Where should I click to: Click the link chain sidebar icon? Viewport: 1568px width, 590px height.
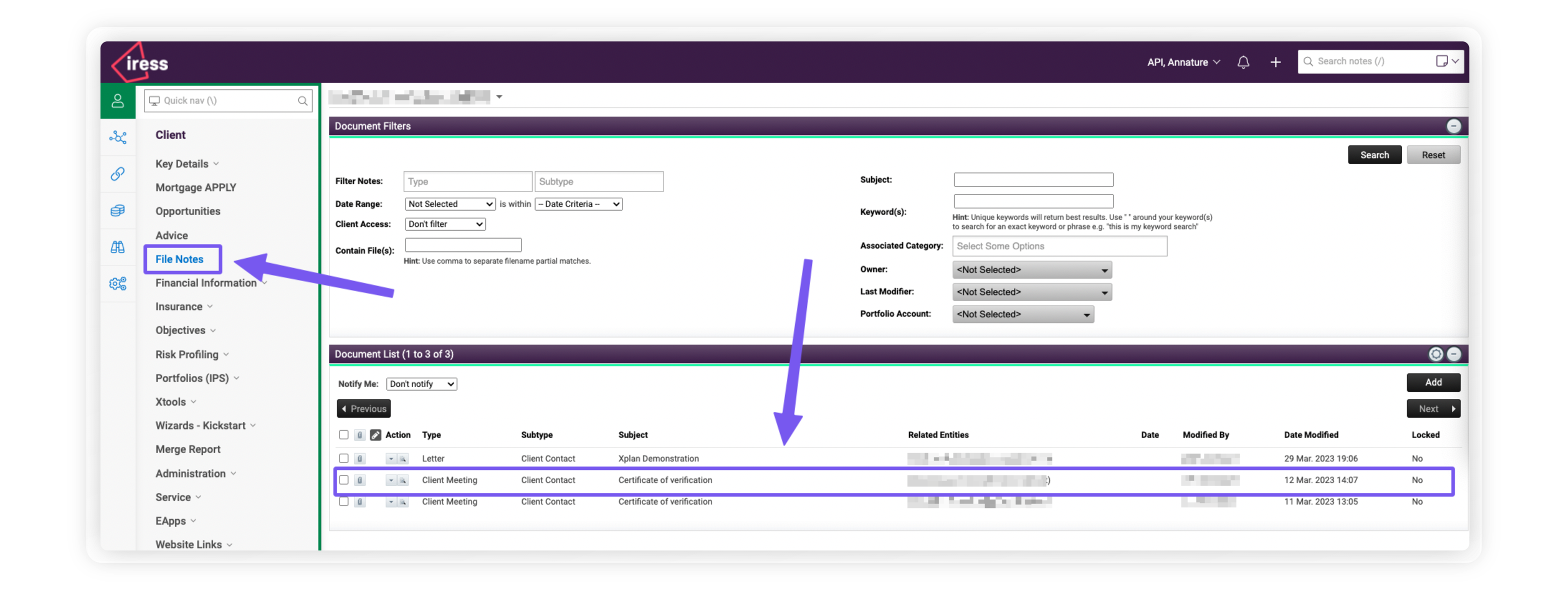117,173
